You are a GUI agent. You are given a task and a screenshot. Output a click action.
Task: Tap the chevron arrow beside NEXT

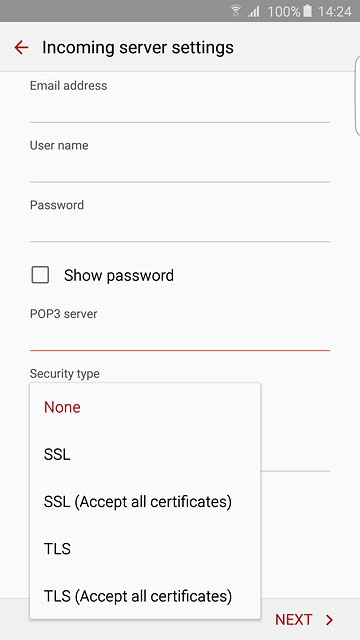click(329, 620)
